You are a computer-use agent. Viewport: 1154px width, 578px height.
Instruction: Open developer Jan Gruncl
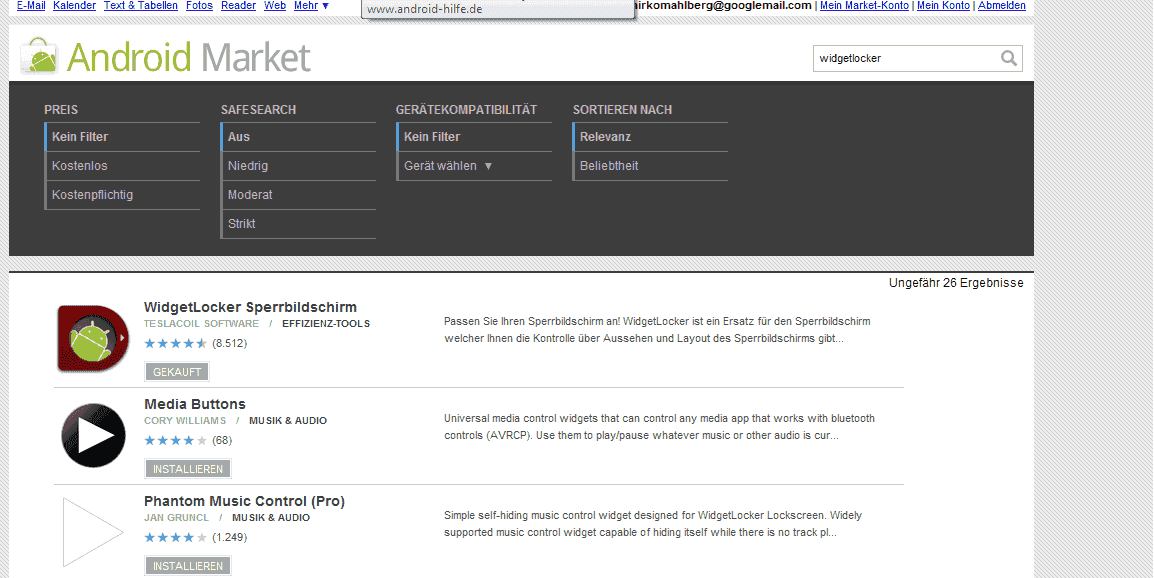tap(177, 518)
